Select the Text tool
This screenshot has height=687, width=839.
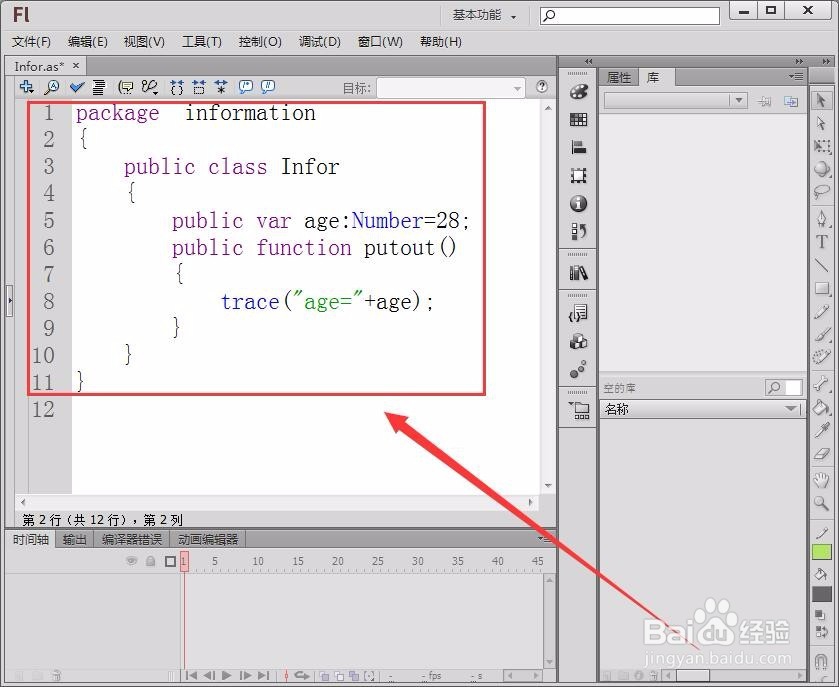point(821,242)
